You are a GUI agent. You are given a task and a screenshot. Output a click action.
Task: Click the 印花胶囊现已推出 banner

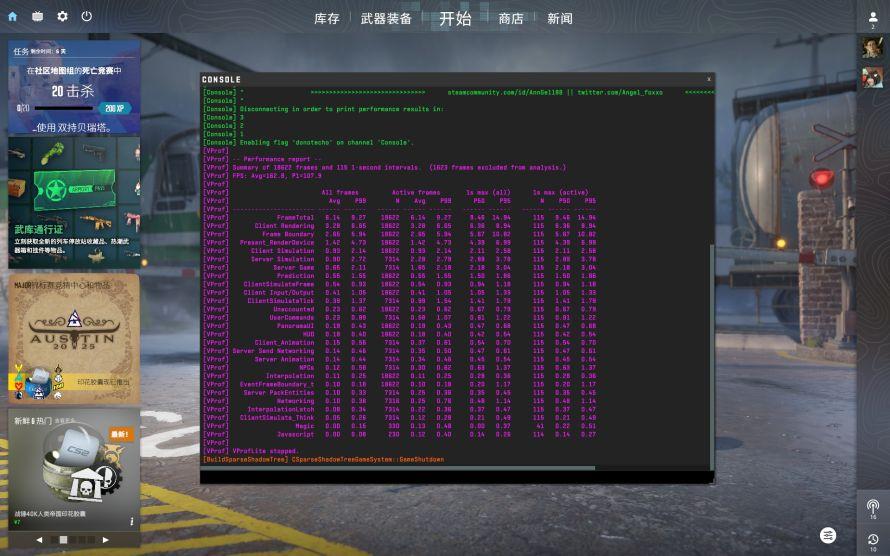103,382
